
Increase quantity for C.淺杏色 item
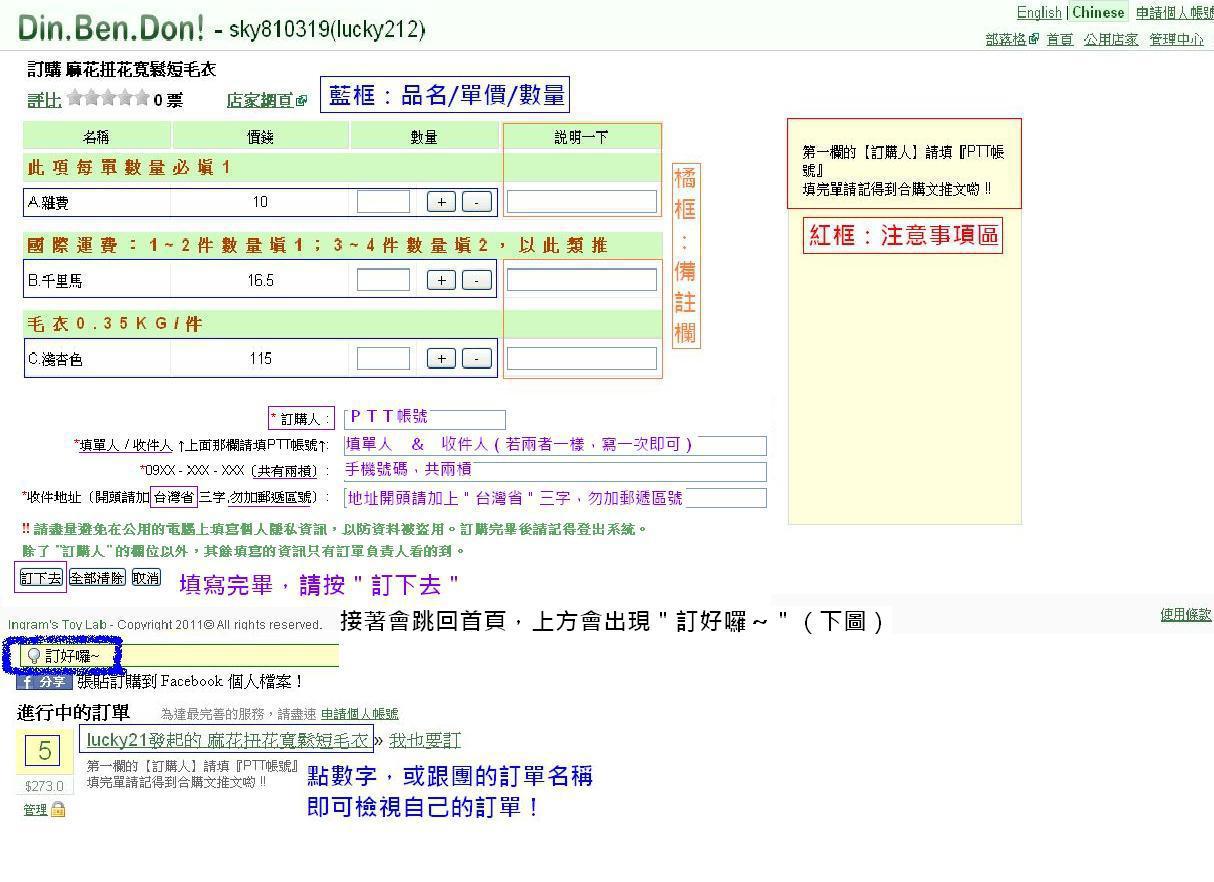click(x=441, y=358)
